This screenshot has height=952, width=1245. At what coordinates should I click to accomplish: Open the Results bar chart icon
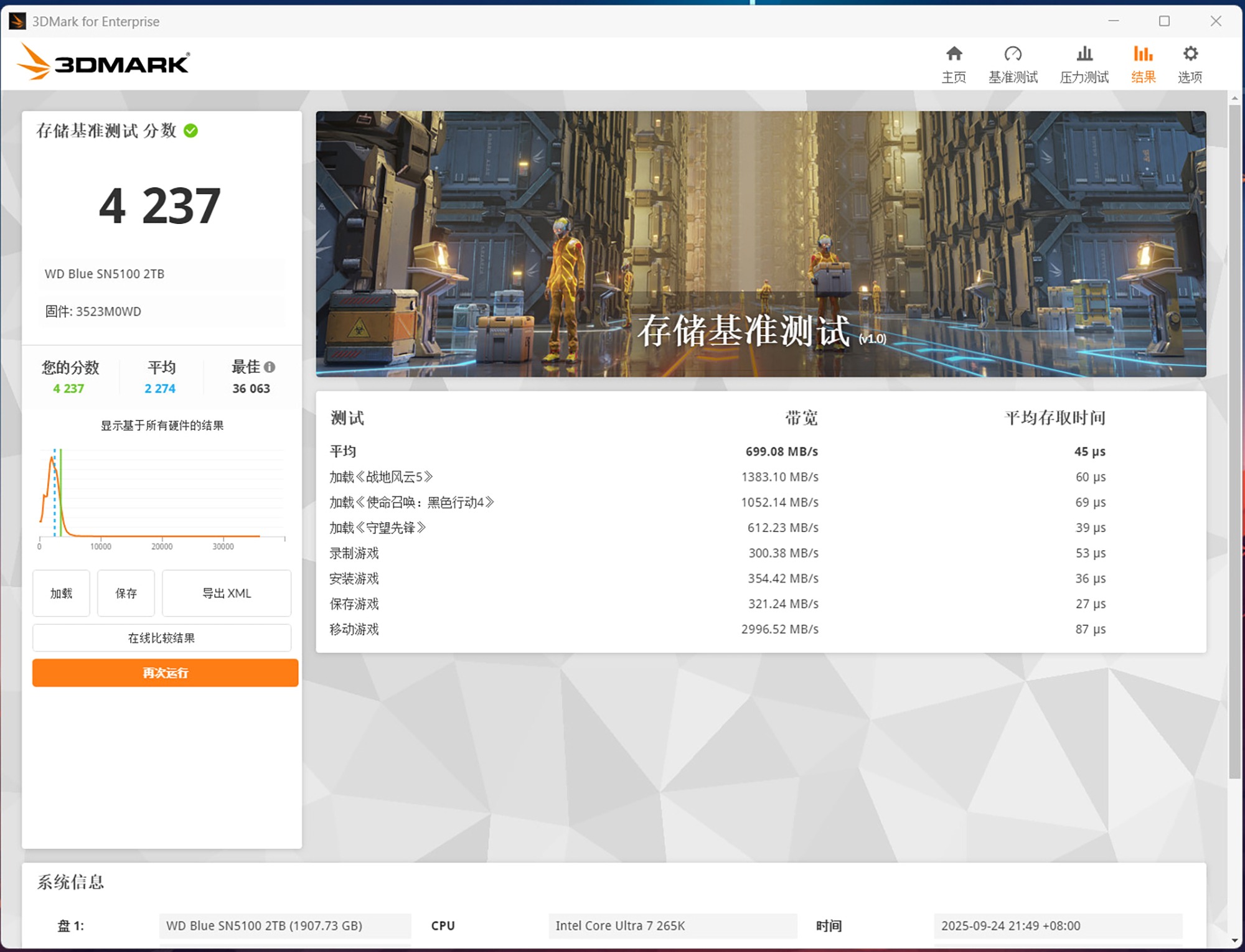click(x=1143, y=54)
